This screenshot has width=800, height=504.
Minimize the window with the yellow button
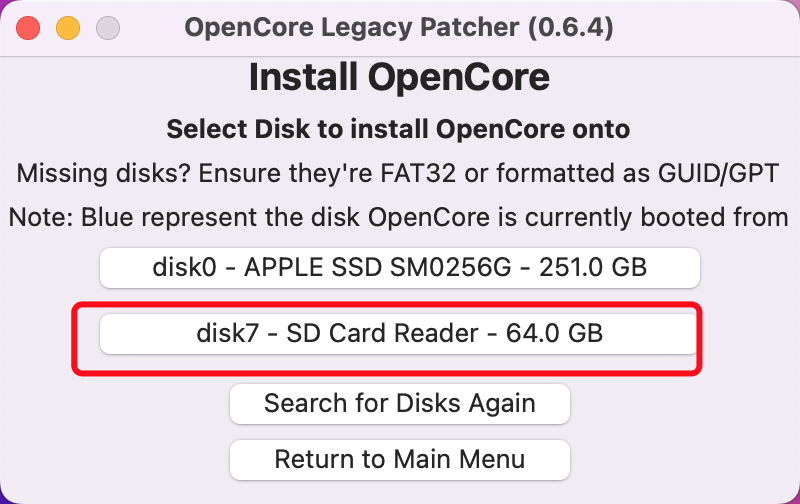pos(68,28)
